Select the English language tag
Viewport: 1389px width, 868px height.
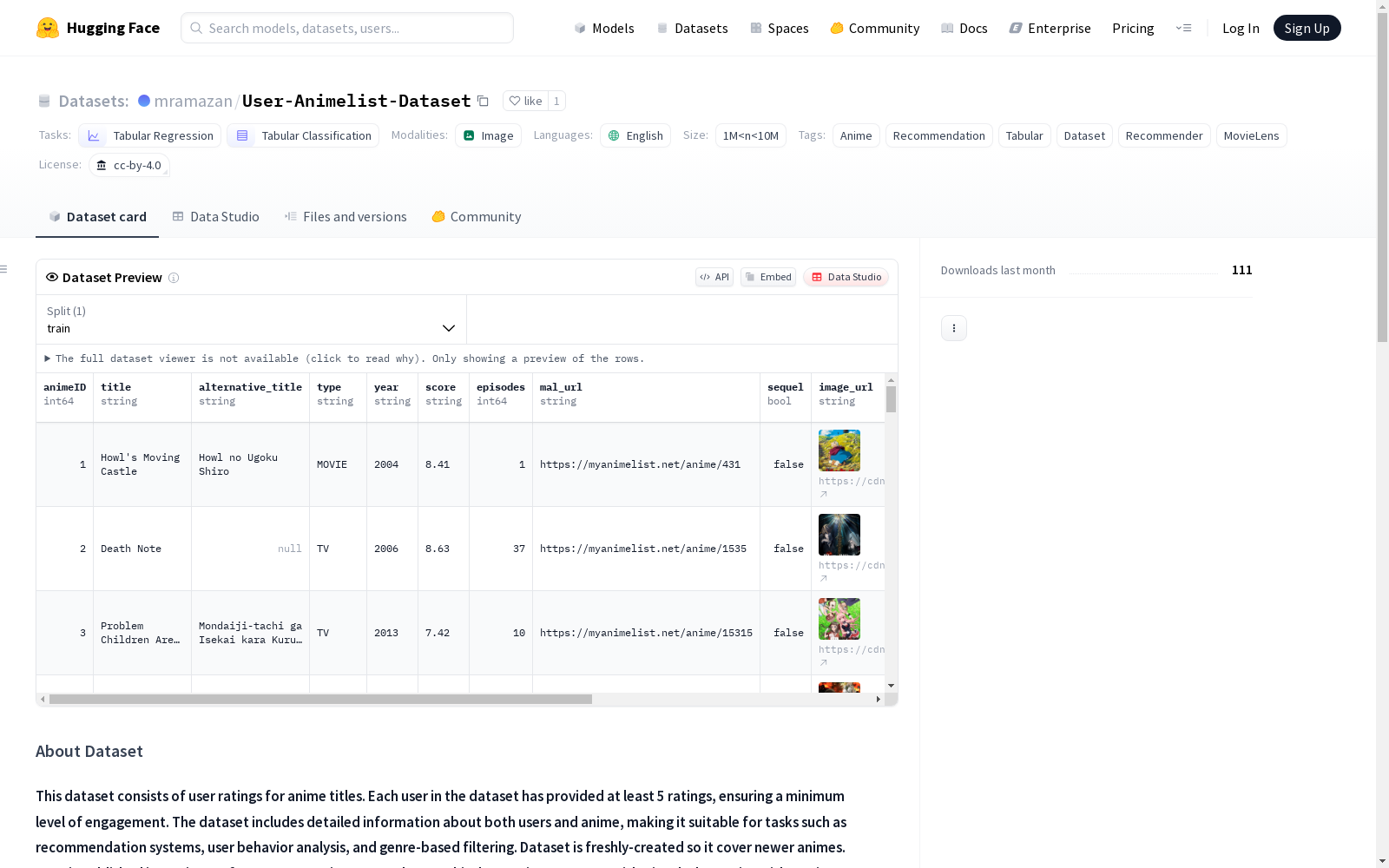coord(635,135)
